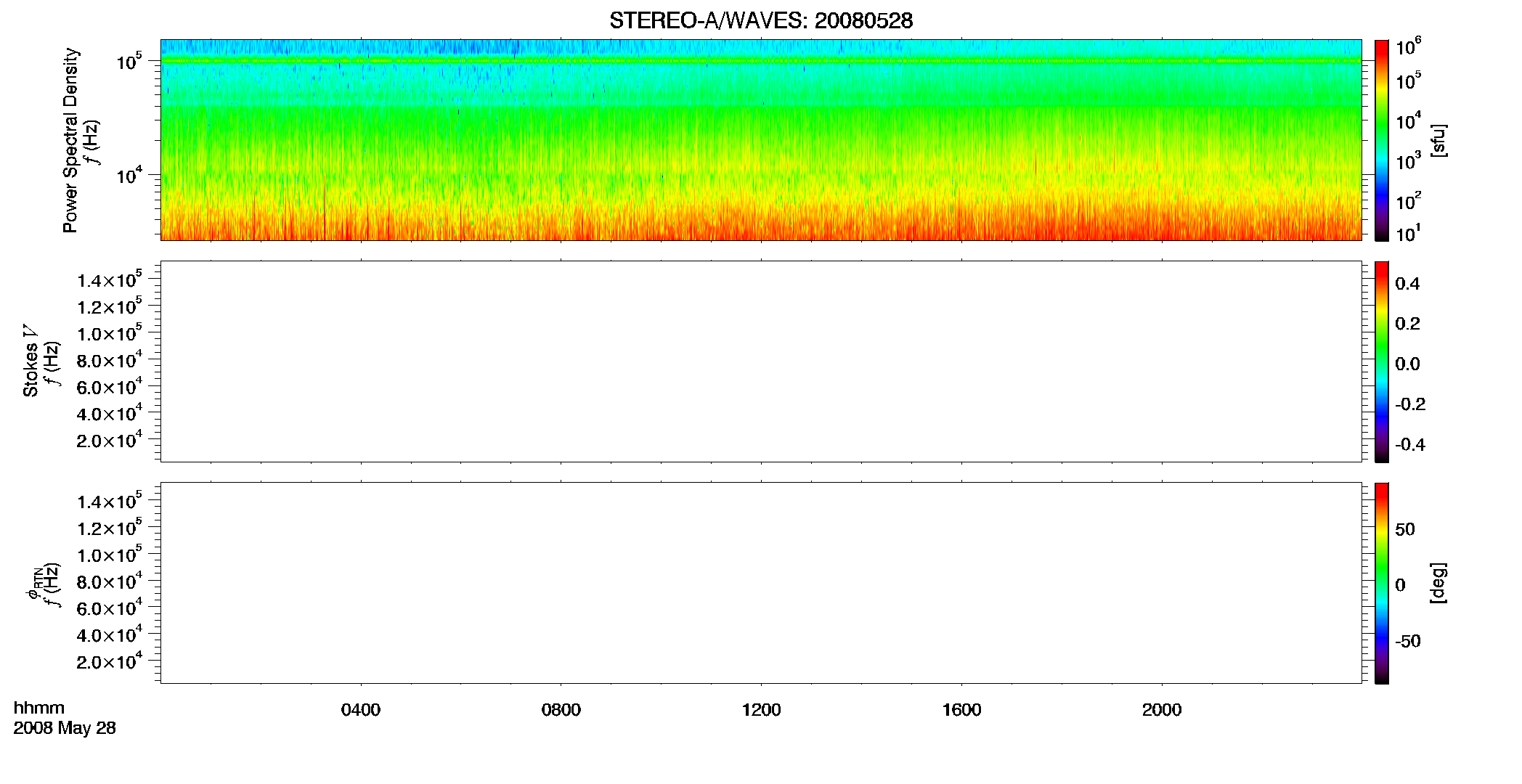Click the -0.4 label on Stokes color bar
1522x784 pixels.
pos(1410,445)
